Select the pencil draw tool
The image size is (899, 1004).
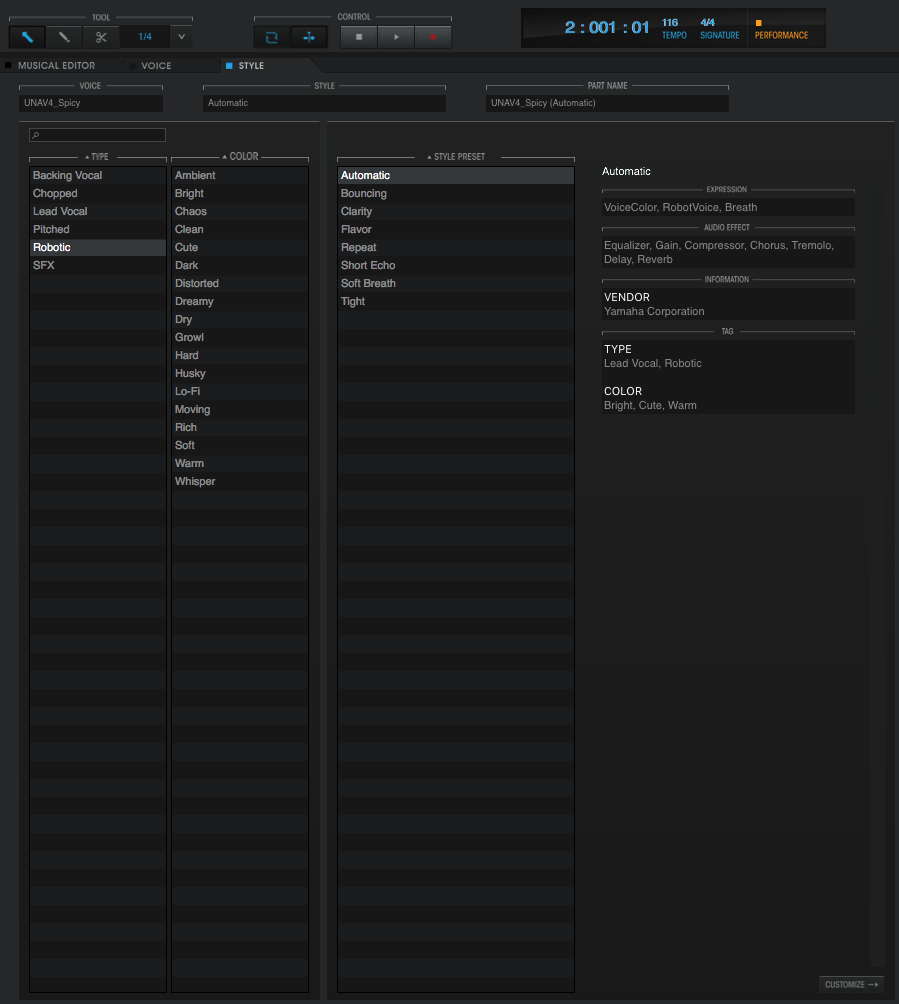tap(64, 37)
